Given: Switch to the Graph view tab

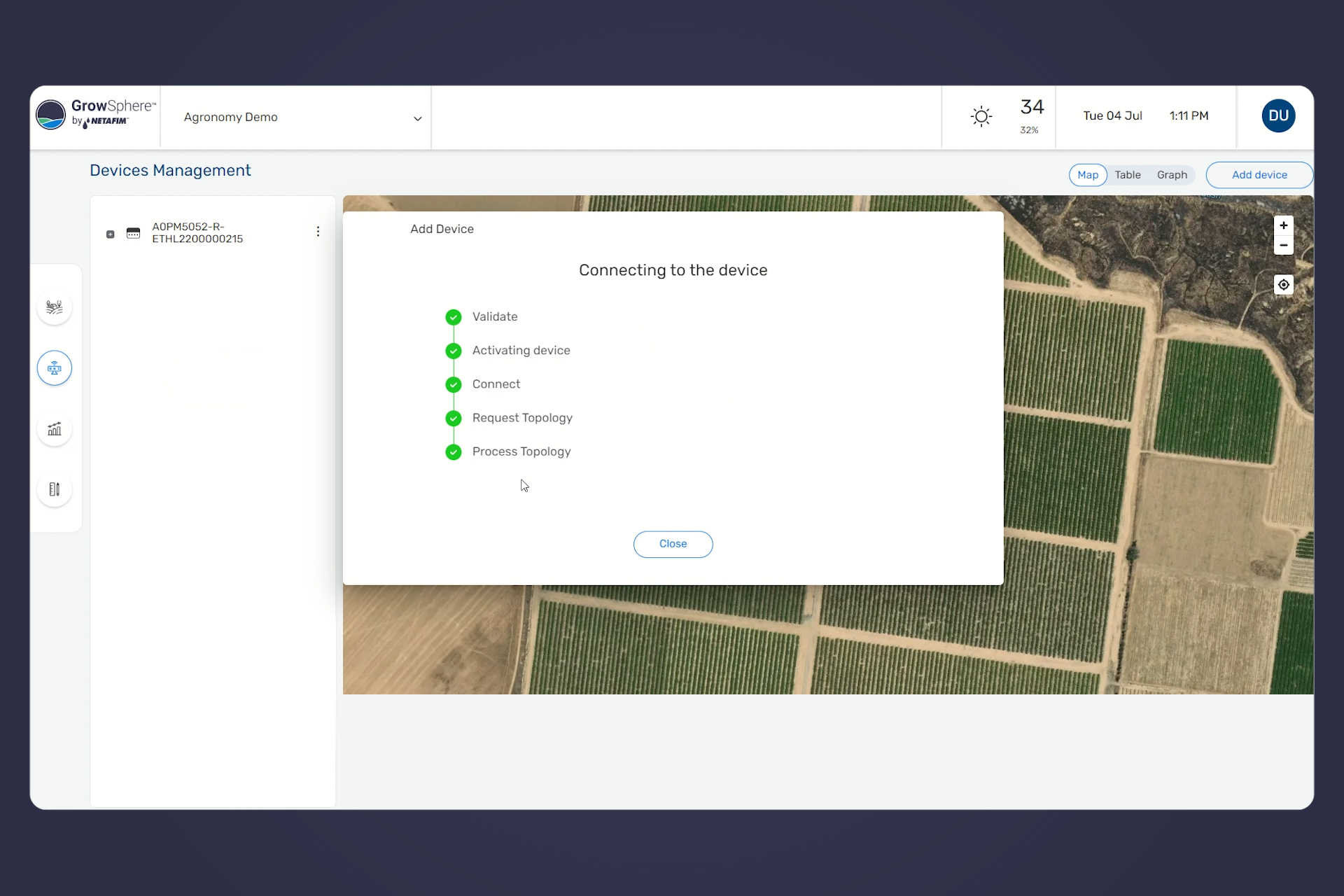Looking at the screenshot, I should (x=1172, y=175).
